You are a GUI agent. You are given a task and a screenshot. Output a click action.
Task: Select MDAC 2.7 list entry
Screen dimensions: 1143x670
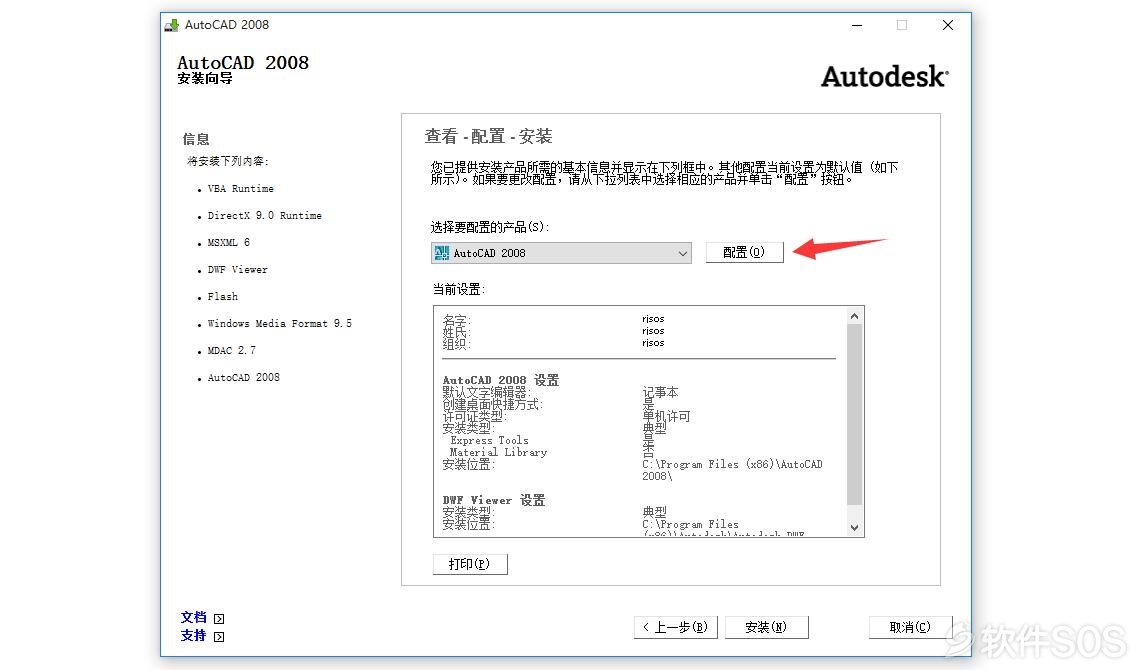pos(232,351)
